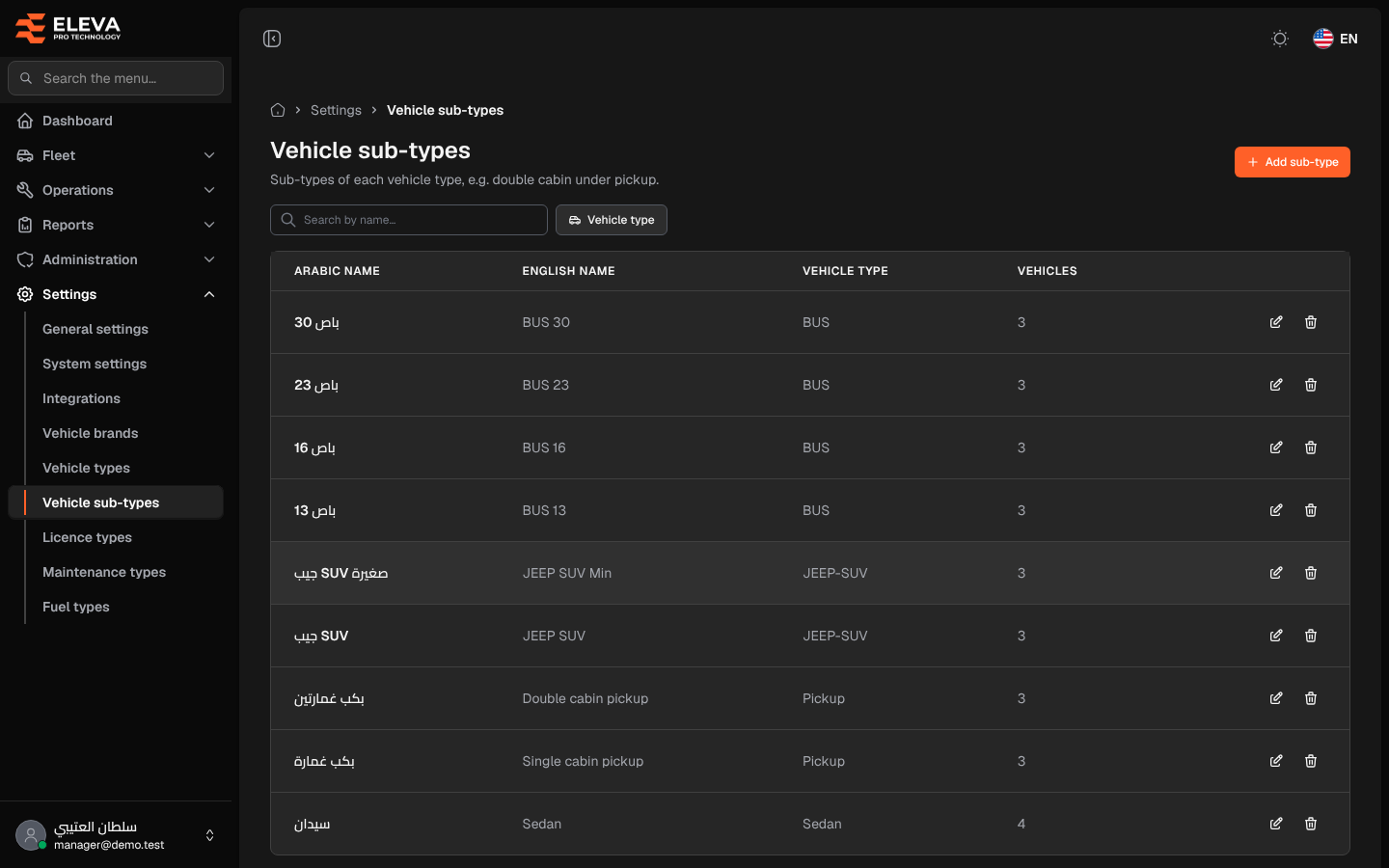Screen dimensions: 1389x868
Task: Open the Vehicle type filter
Action: [x=612, y=220]
